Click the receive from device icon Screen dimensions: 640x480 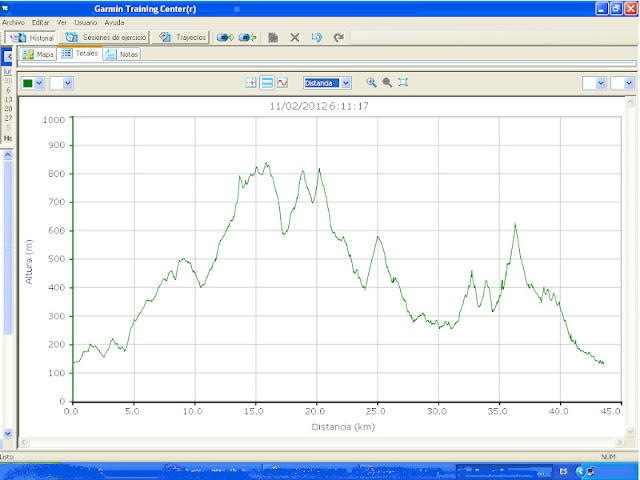(x=247, y=38)
